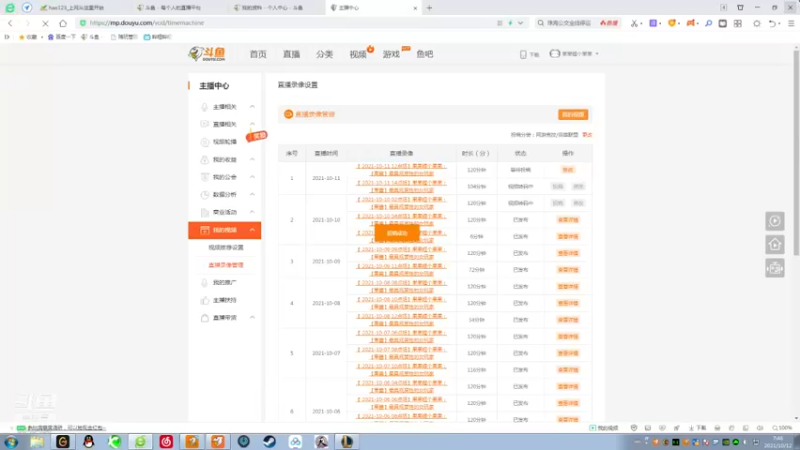Open new tab with plus button
Viewport: 800px width, 450px height.
pos(429,8)
